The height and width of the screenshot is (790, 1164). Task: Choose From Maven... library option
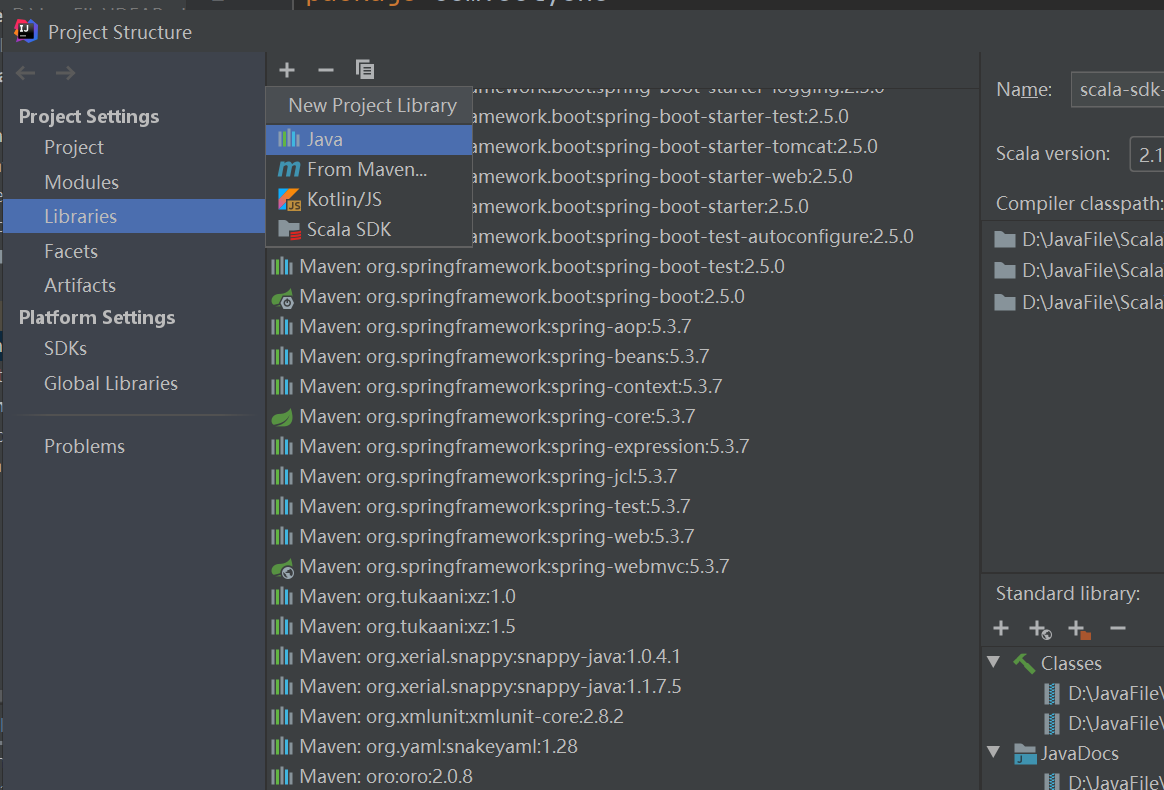point(369,169)
